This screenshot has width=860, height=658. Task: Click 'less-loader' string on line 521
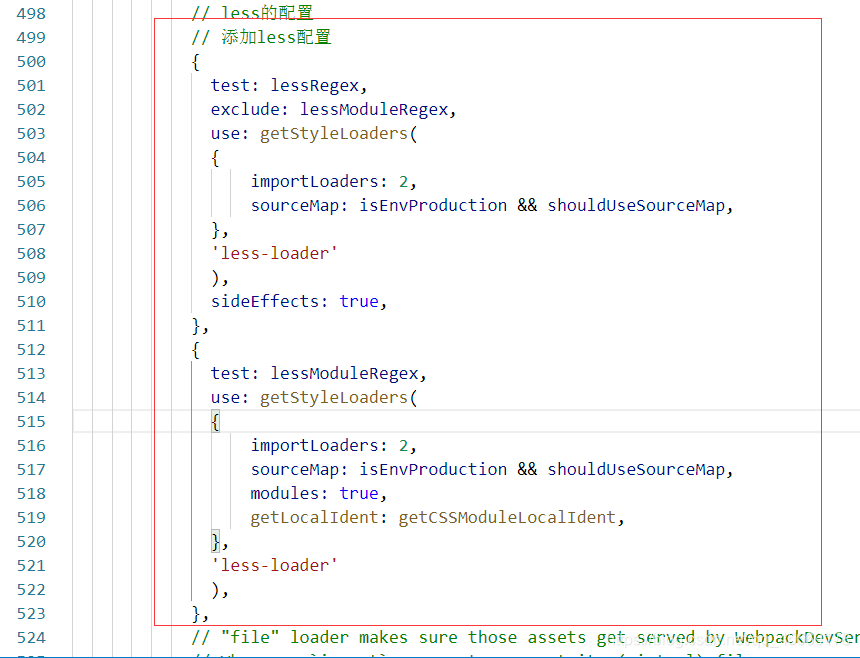(274, 565)
